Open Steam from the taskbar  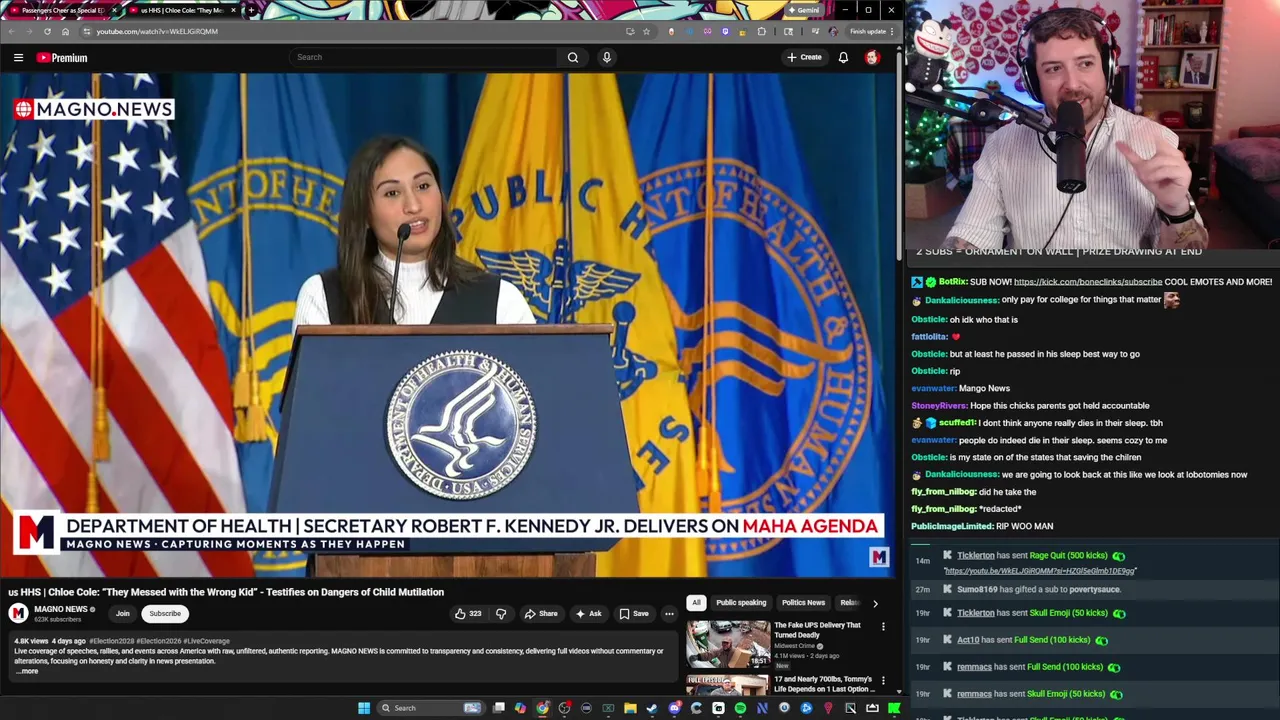[652, 708]
